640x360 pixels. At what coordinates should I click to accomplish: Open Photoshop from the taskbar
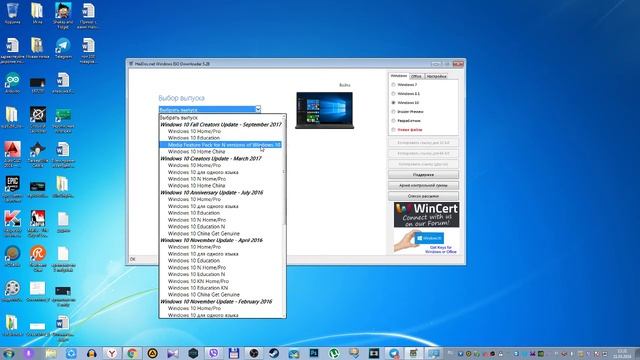314,353
